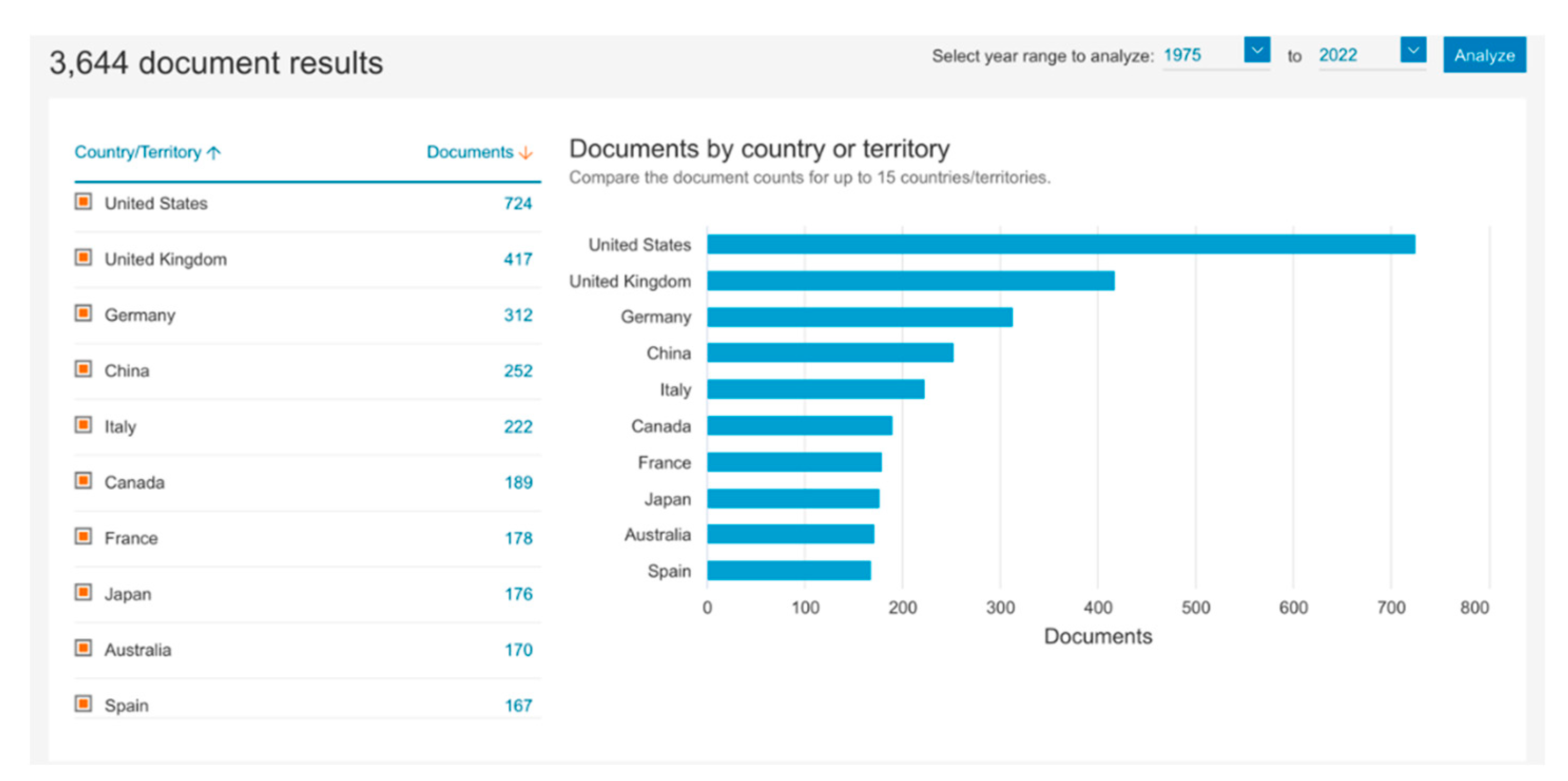The width and height of the screenshot is (1568, 781).
Task: Click the 1975 start year field
Action: pyautogui.click(x=1182, y=55)
